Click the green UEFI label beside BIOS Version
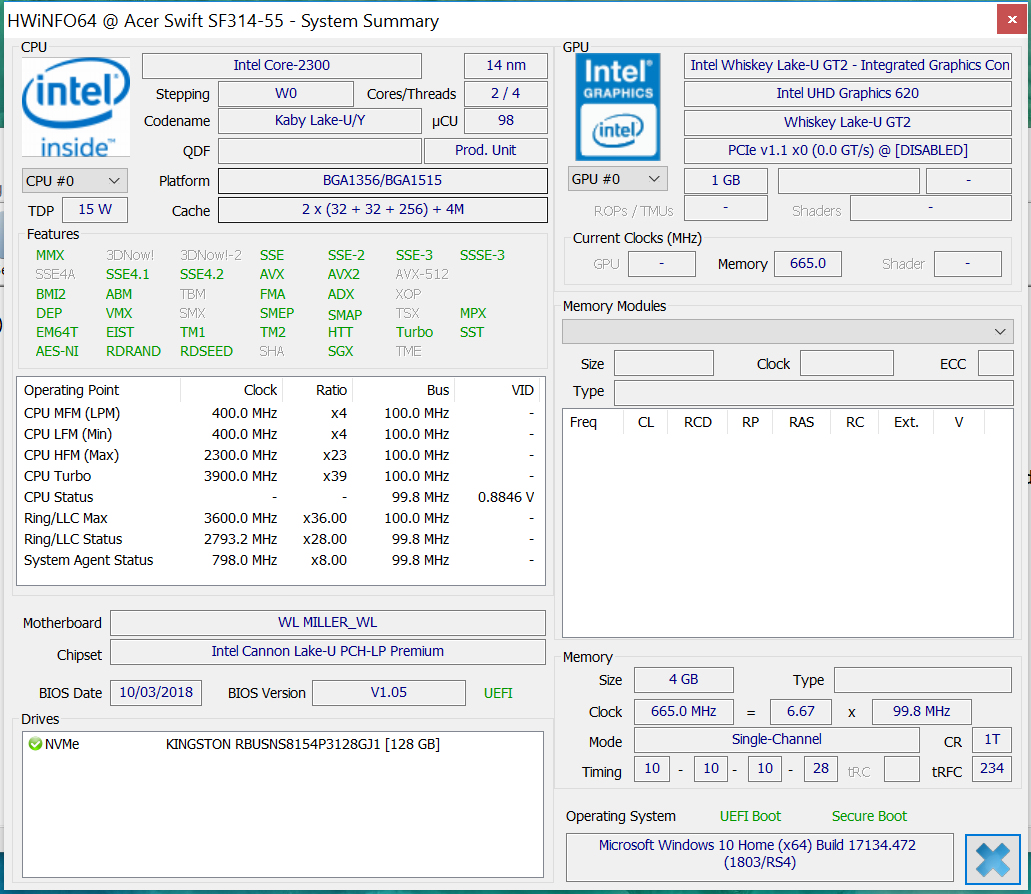The height and width of the screenshot is (894, 1031). click(498, 694)
